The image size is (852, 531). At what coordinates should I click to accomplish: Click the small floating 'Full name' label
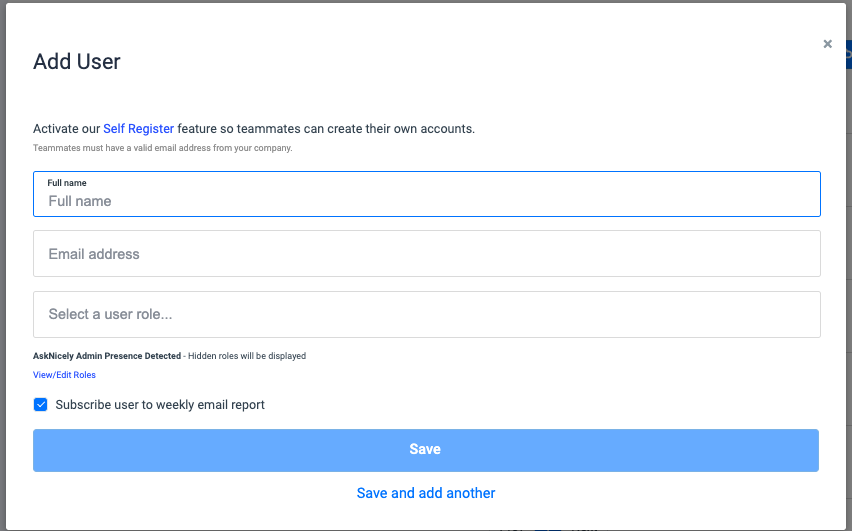tap(67, 183)
